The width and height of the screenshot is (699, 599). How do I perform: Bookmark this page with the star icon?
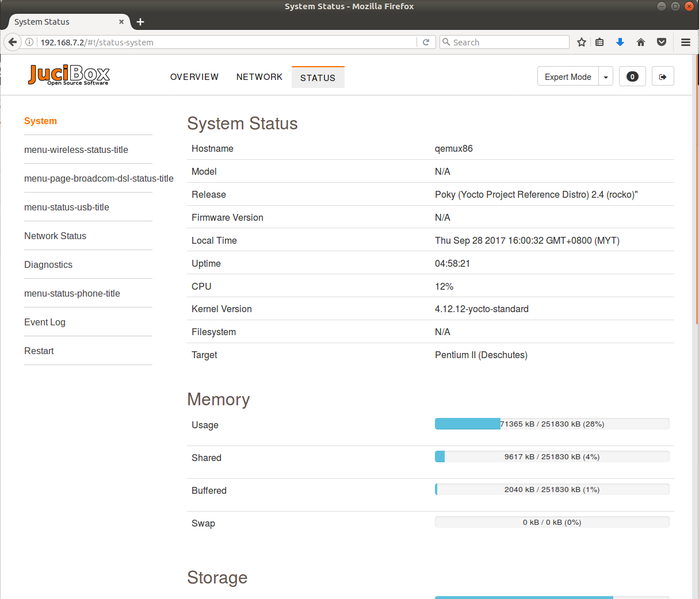click(x=581, y=42)
